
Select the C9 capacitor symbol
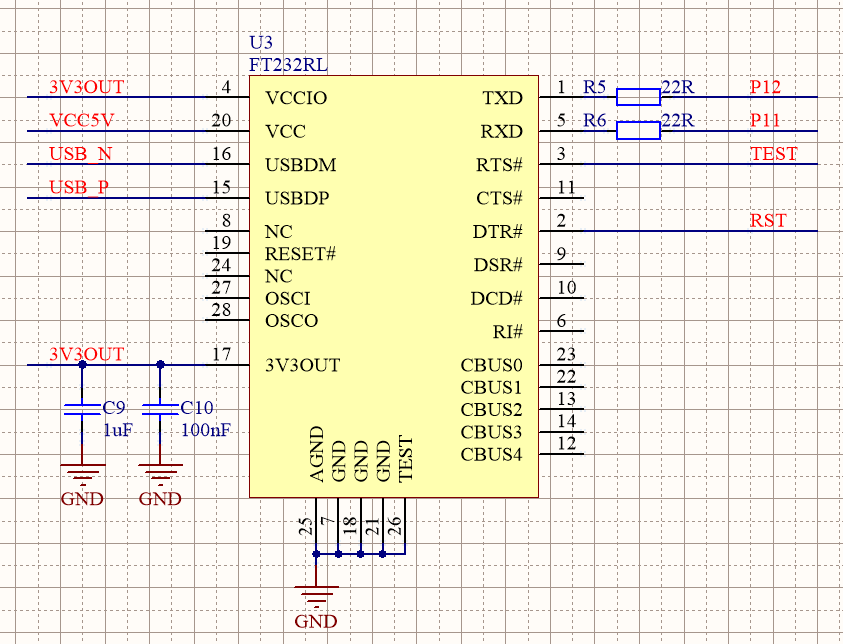(82, 410)
